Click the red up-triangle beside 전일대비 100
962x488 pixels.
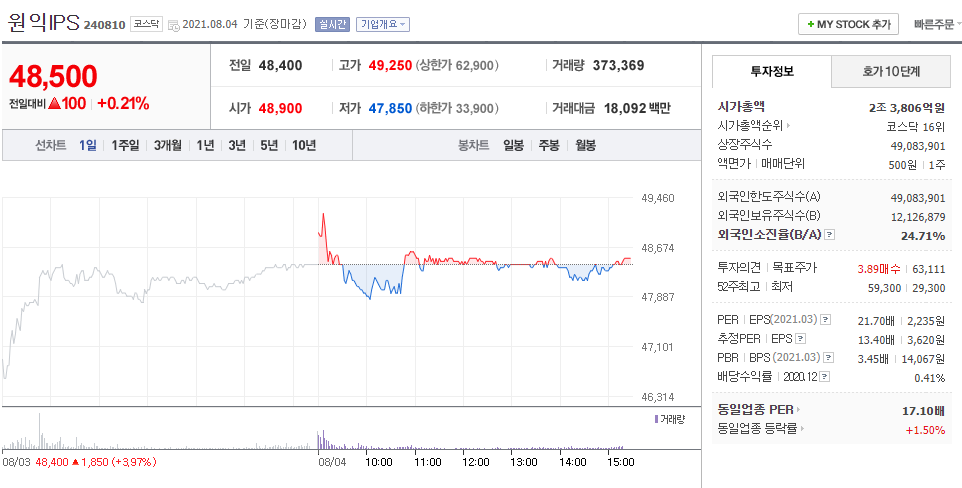(53, 104)
